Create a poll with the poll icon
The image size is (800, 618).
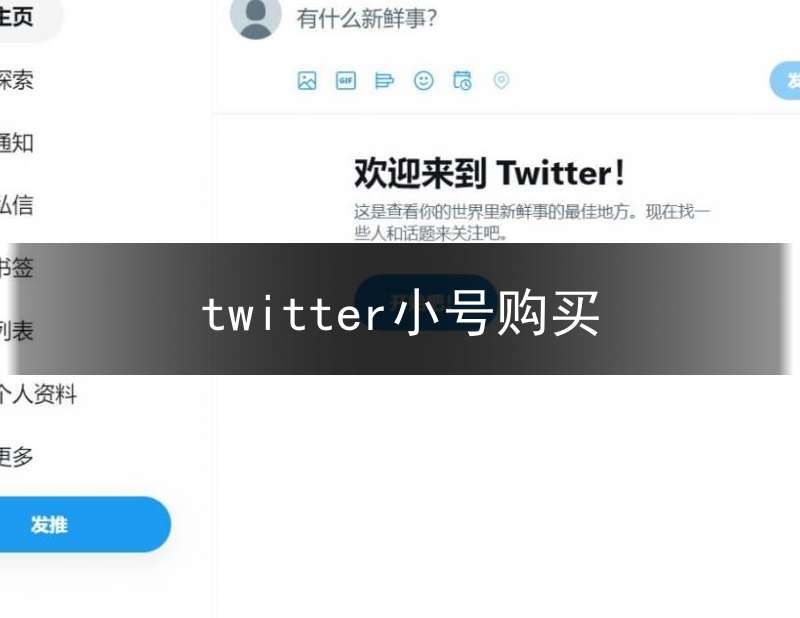click(x=384, y=81)
